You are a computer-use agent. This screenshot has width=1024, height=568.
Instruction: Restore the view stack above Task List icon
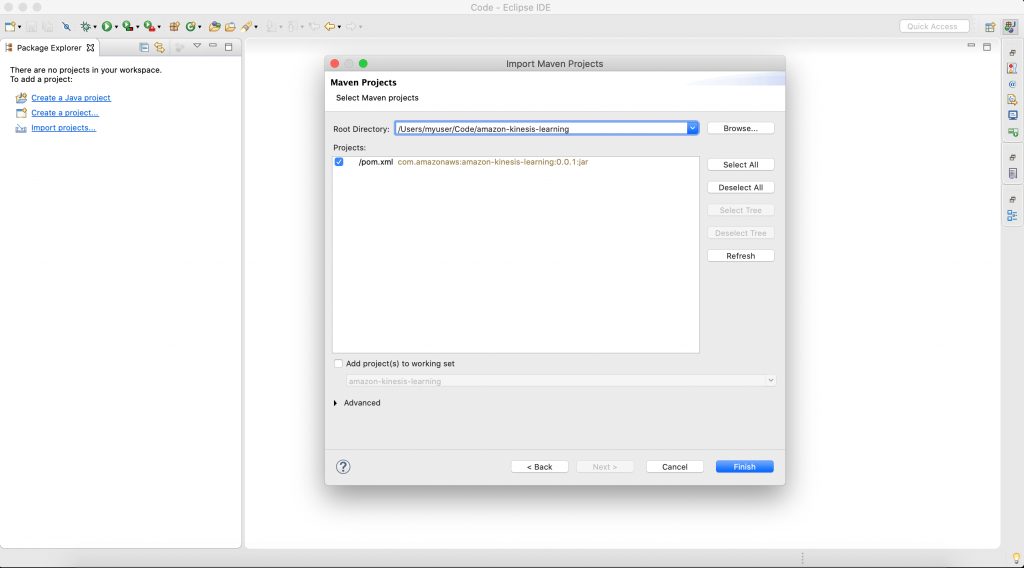point(1012,157)
